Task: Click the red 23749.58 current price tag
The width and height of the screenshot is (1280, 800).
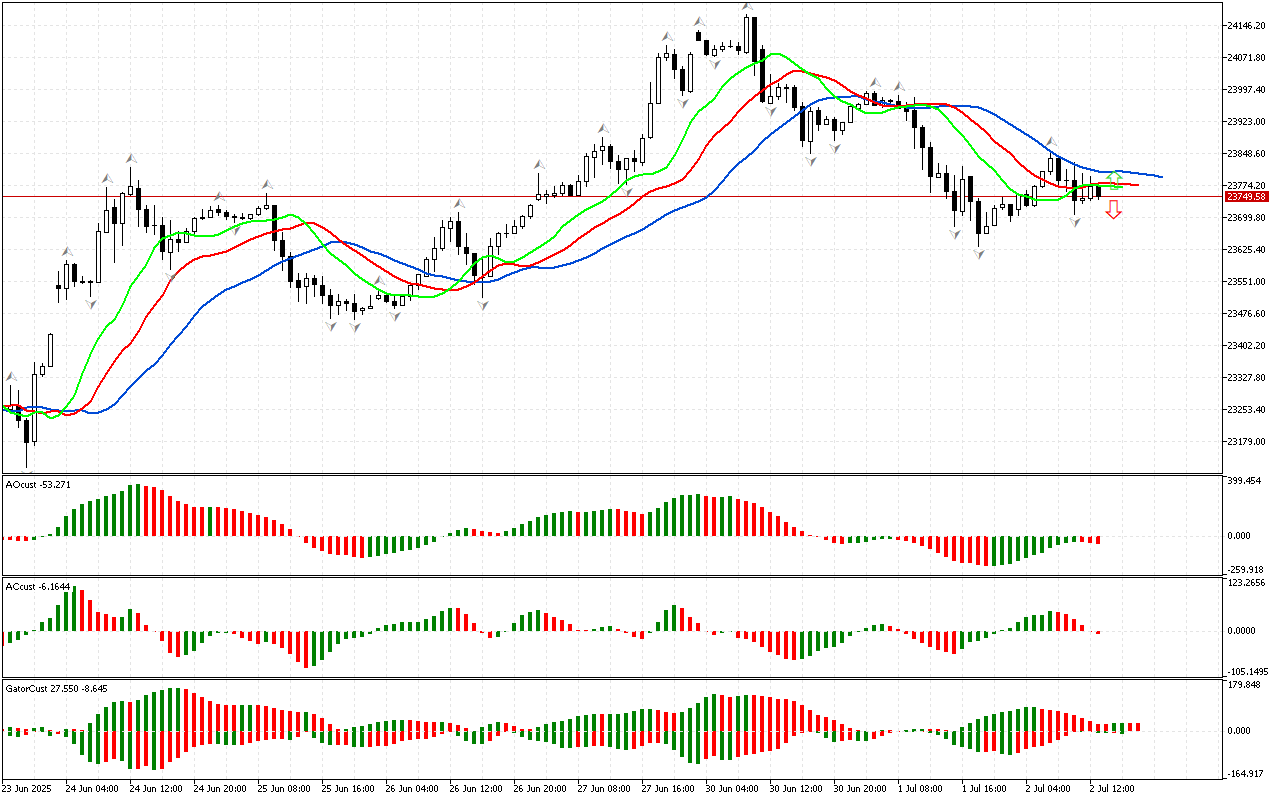Action: (1247, 197)
